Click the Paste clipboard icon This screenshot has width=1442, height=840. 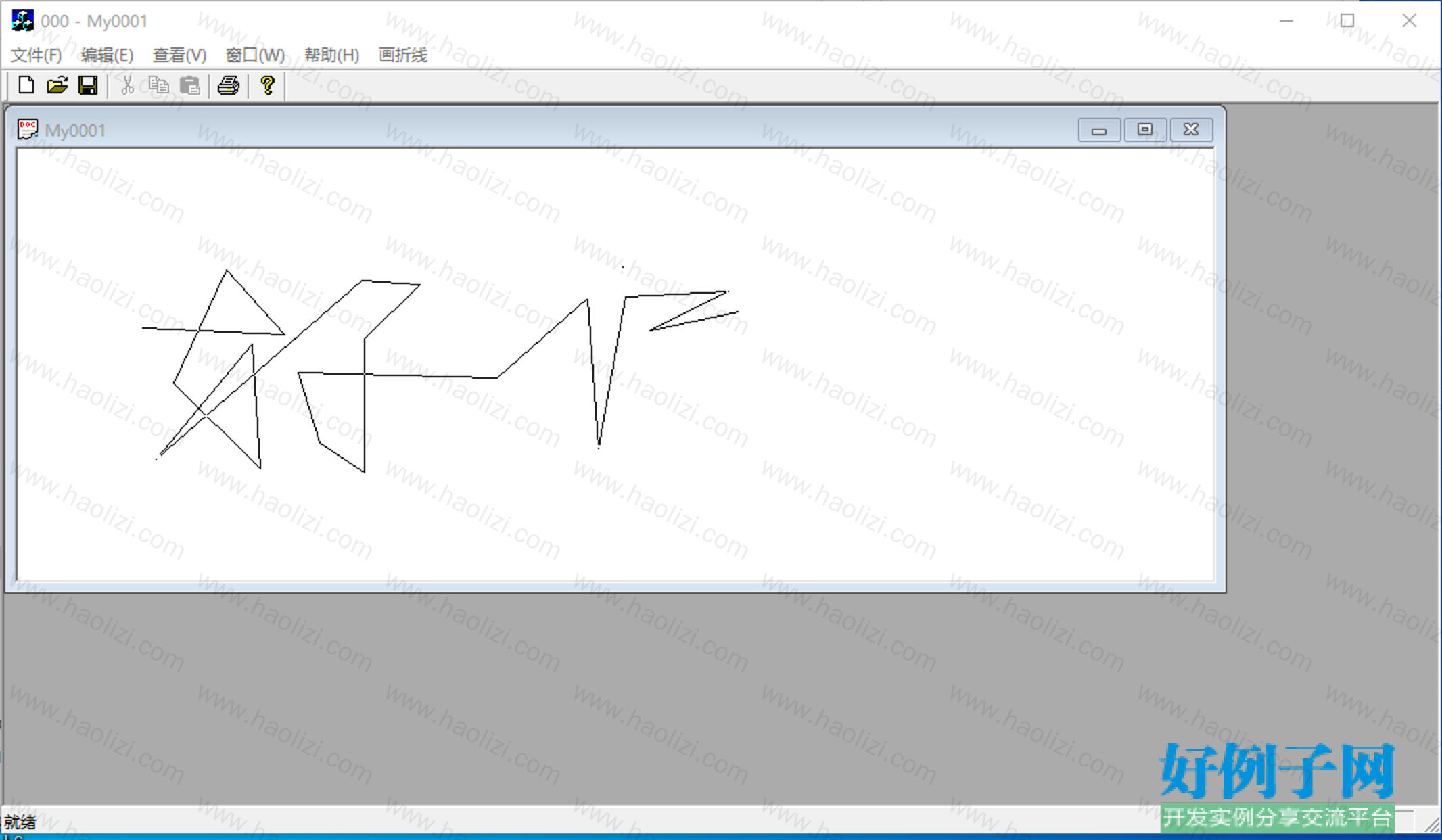pos(190,85)
